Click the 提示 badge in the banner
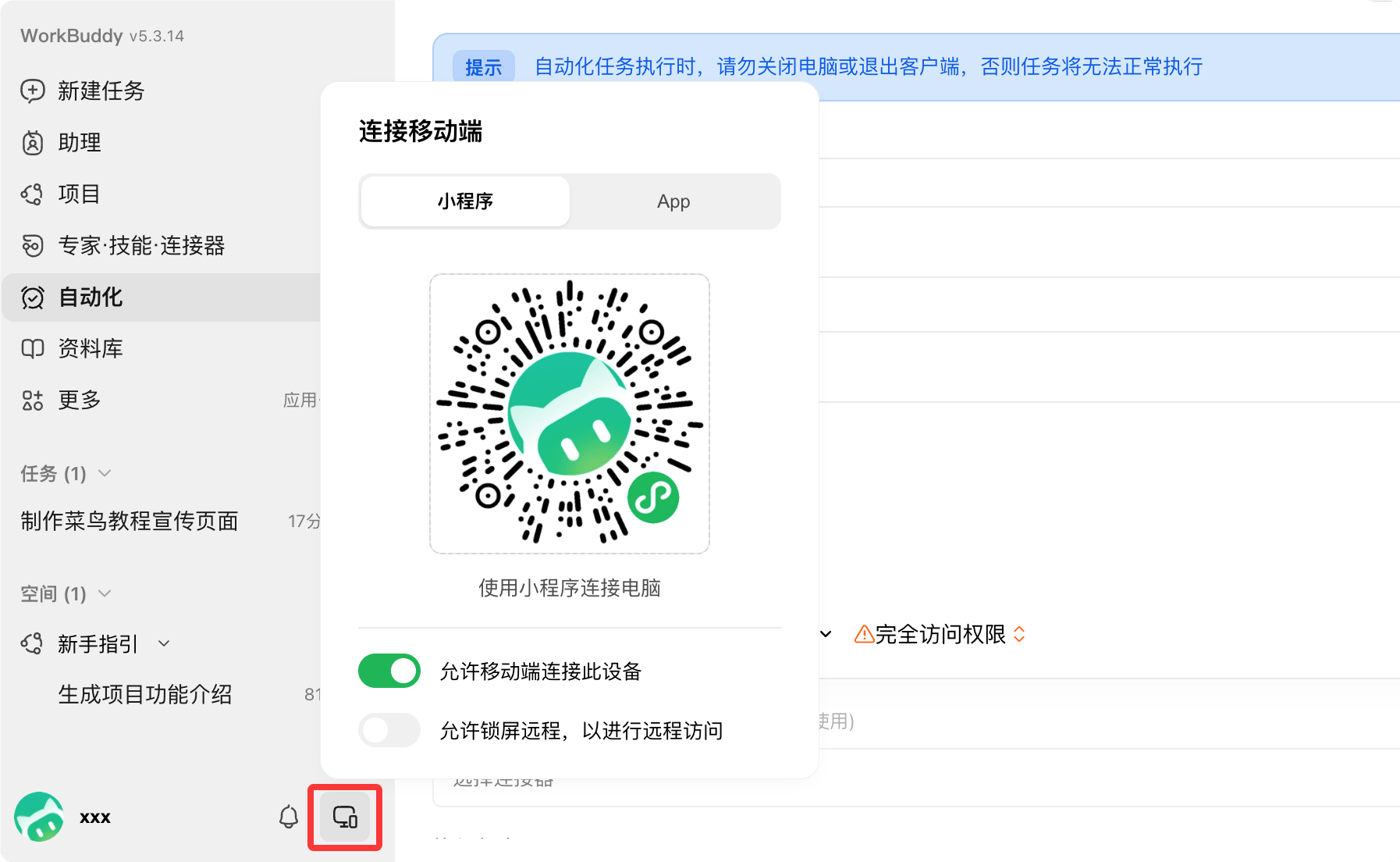Image resolution: width=1400 pixels, height=862 pixels. (x=484, y=67)
